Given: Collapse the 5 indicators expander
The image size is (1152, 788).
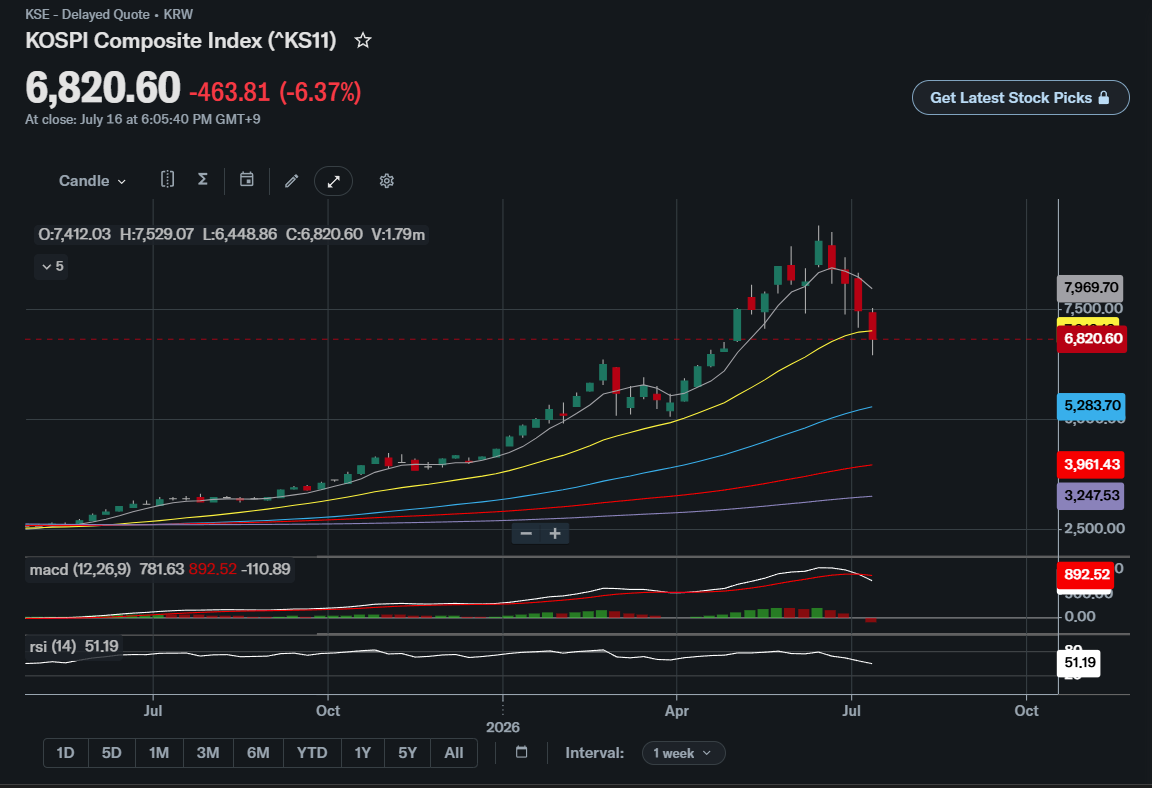Looking at the screenshot, I should point(51,267).
